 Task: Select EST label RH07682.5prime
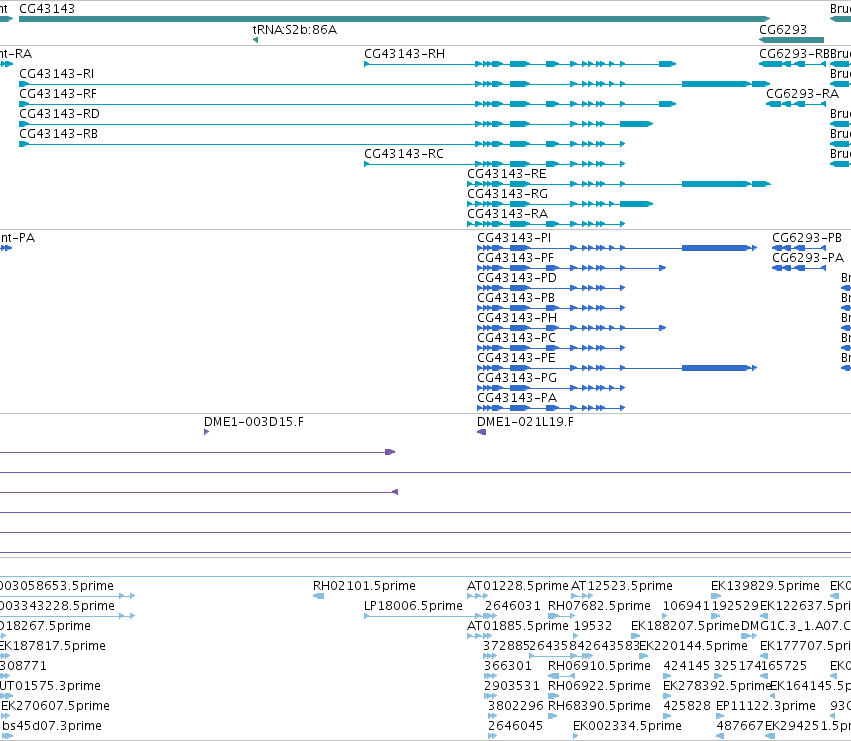(x=599, y=606)
